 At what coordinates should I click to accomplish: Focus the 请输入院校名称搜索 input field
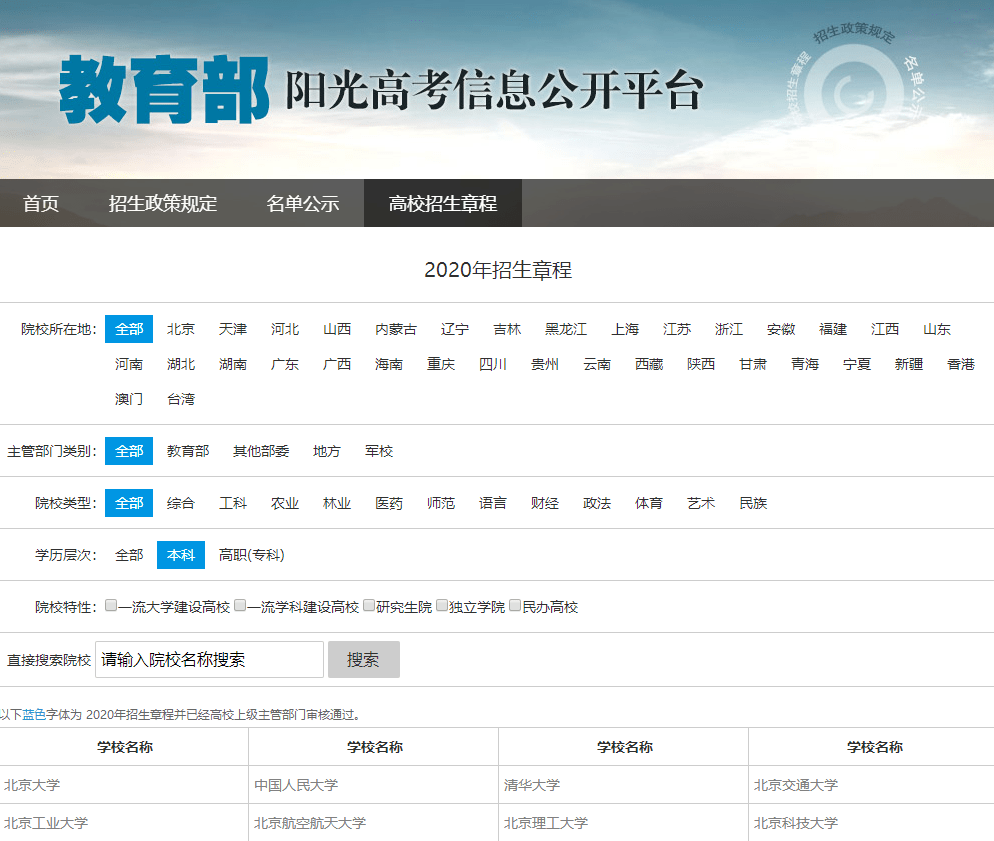tap(209, 660)
